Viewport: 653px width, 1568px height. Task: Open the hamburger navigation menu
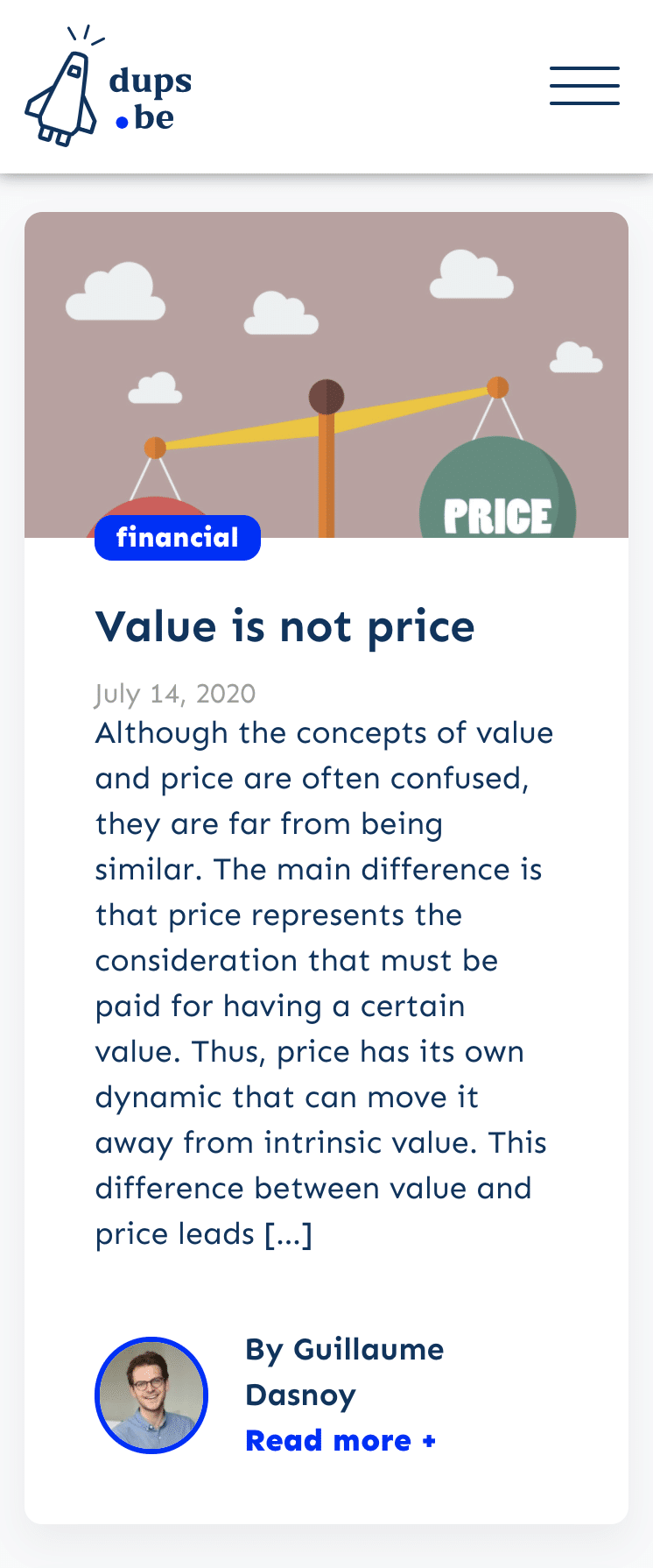click(x=585, y=86)
